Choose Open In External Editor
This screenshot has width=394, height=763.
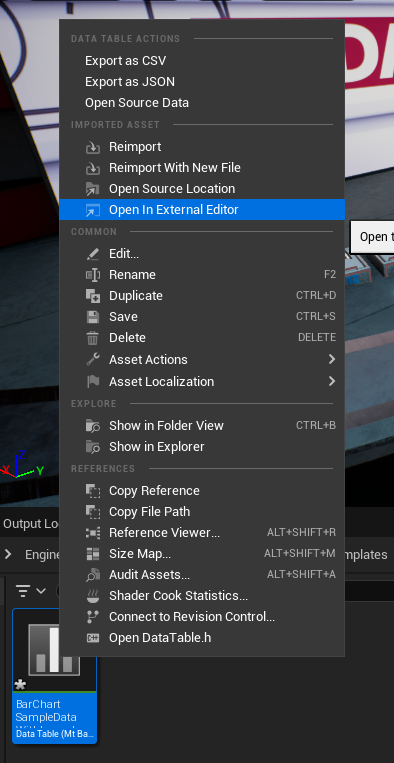pyautogui.click(x=202, y=210)
